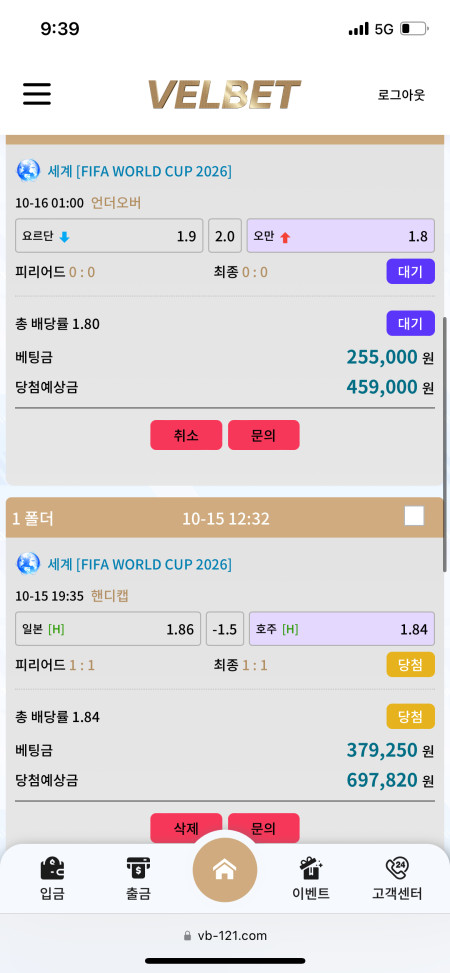
Task: Go to home via center house icon
Action: pos(225,869)
